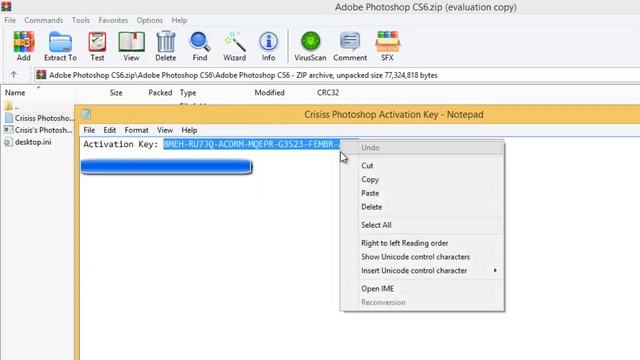The image size is (640, 360).
Task: Open WinRAR Options menu
Action: [150, 20]
